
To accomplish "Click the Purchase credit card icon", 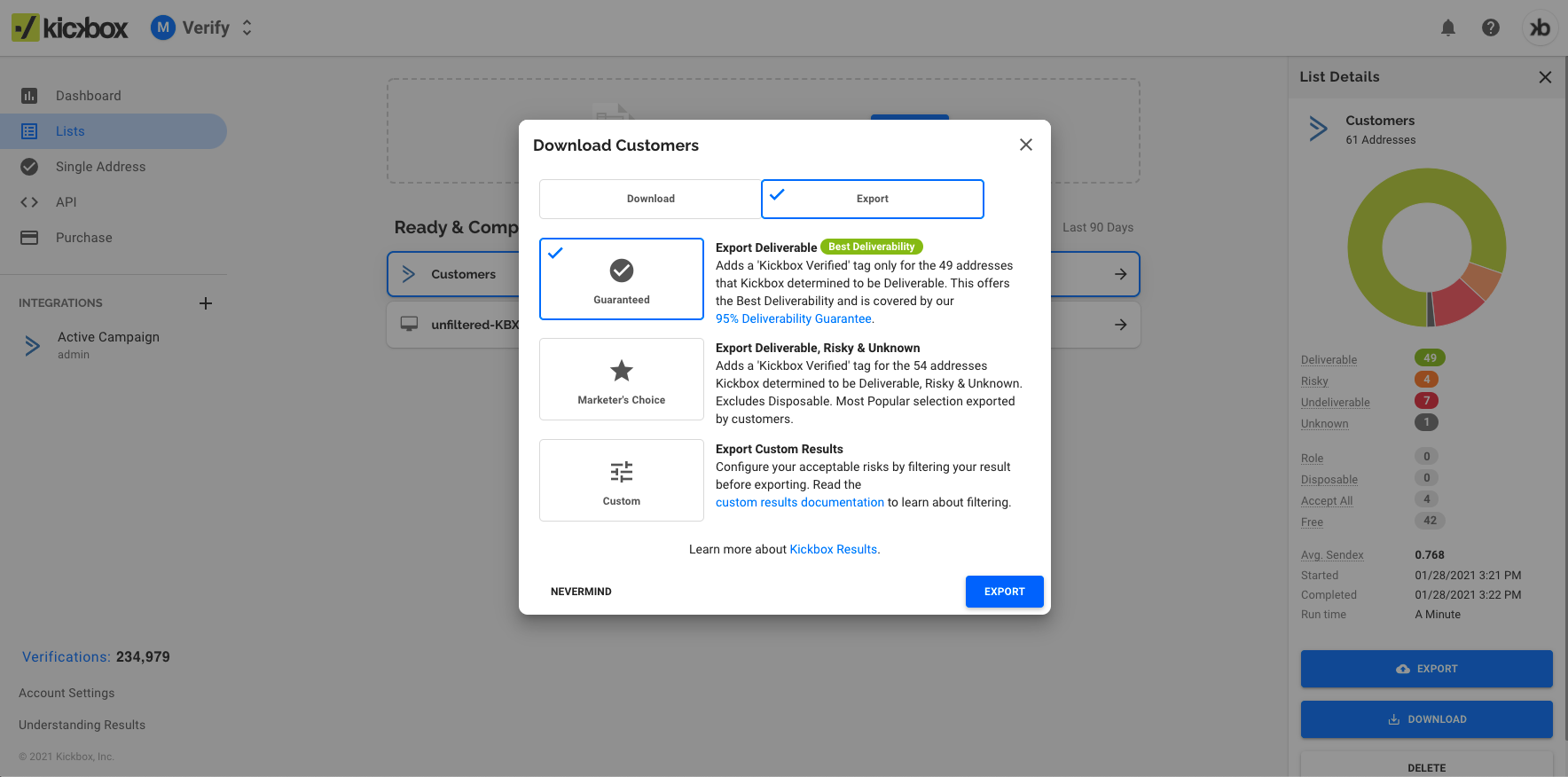I will pos(29,238).
